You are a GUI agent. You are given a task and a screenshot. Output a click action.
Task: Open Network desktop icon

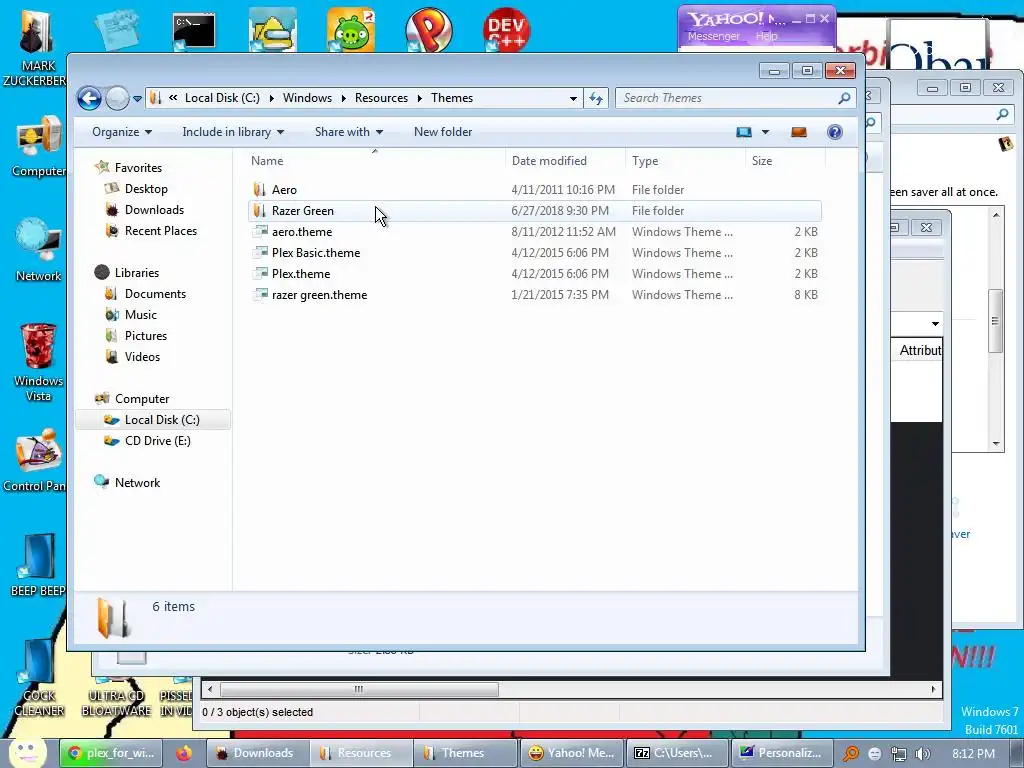39,249
